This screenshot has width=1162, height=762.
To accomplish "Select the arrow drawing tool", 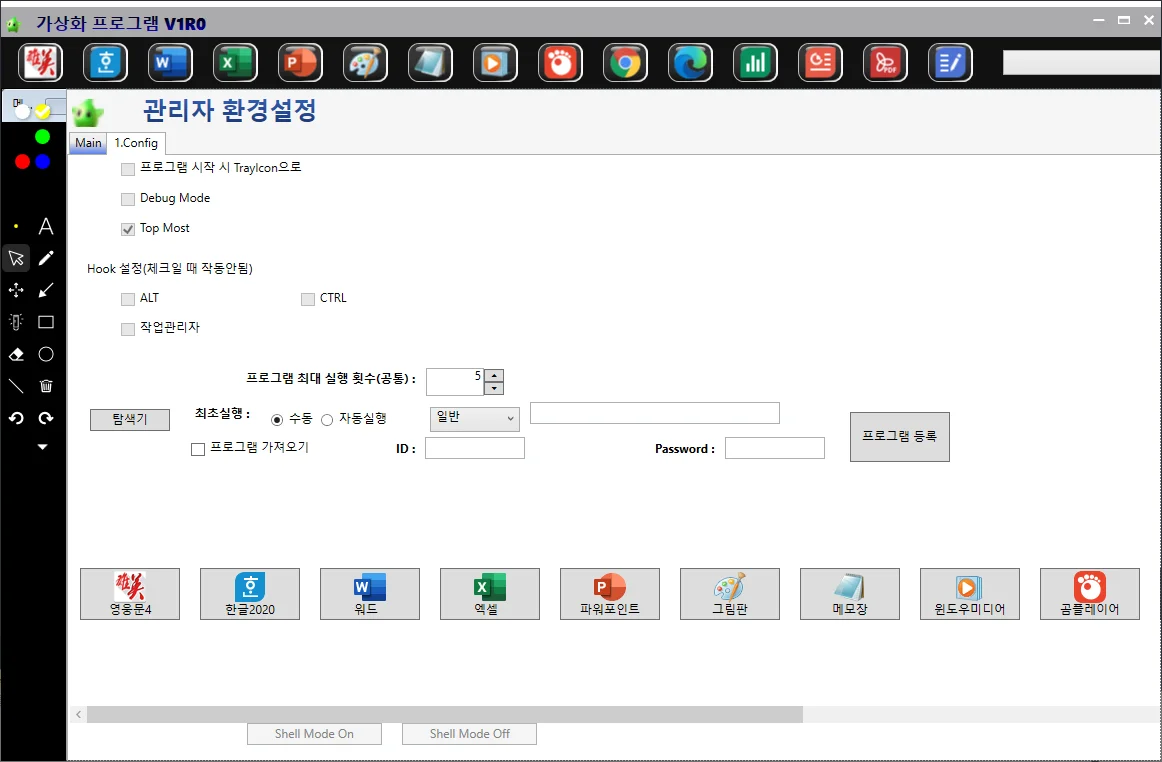I will coord(46,290).
